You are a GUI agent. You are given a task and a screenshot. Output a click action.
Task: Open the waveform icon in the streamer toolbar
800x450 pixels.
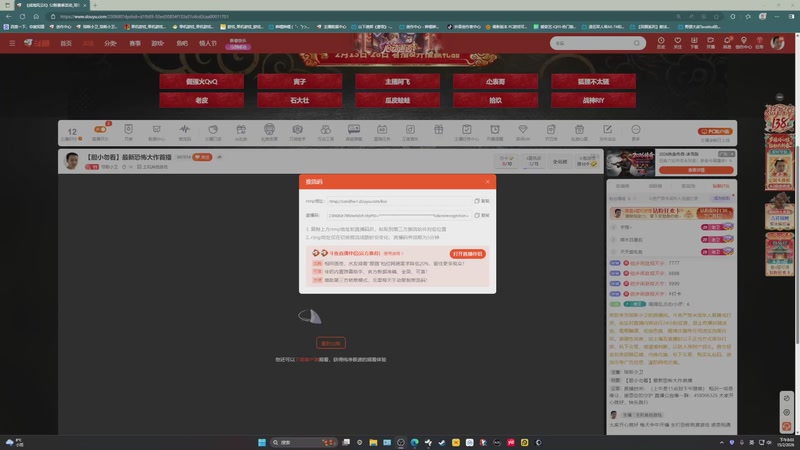pos(185,130)
